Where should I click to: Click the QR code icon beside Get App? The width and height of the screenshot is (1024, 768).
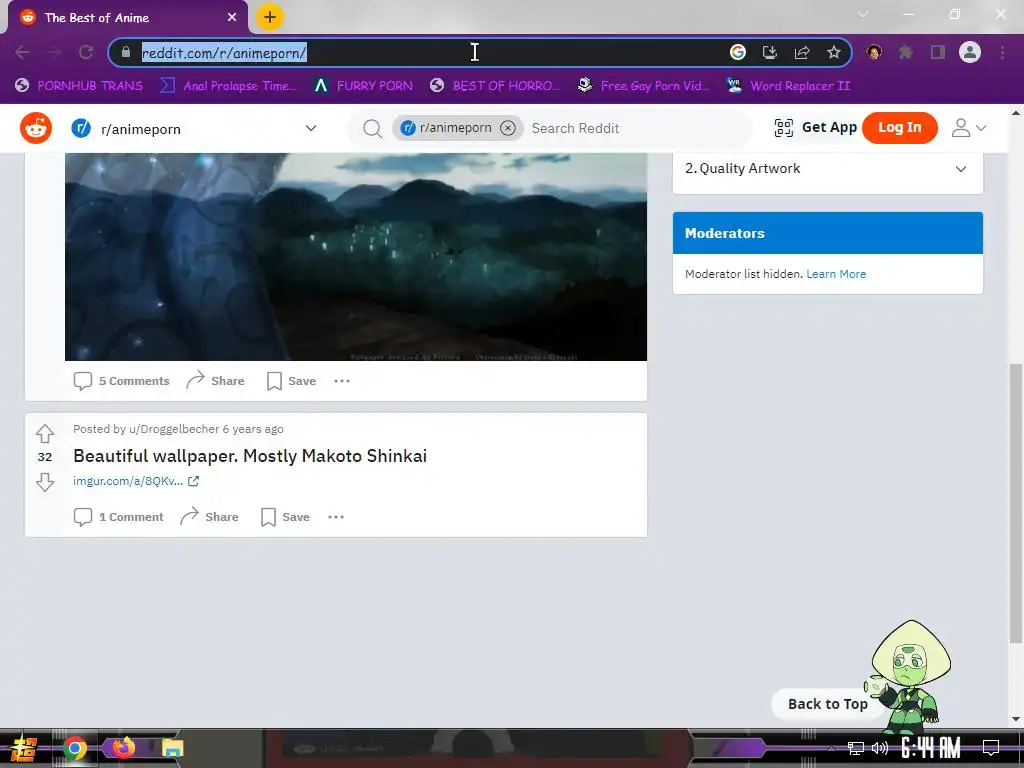(x=784, y=128)
